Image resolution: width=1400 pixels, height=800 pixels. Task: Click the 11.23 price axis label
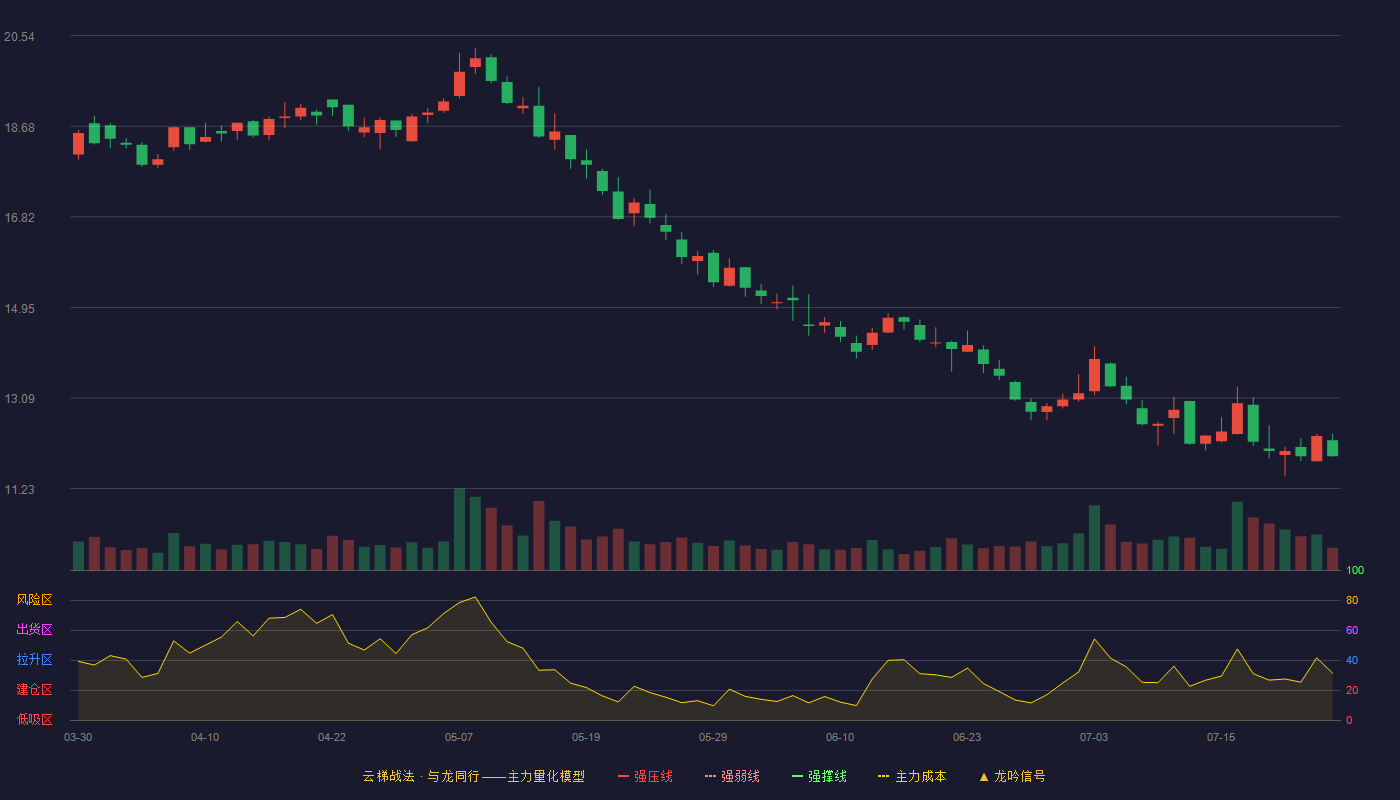click(x=19, y=490)
